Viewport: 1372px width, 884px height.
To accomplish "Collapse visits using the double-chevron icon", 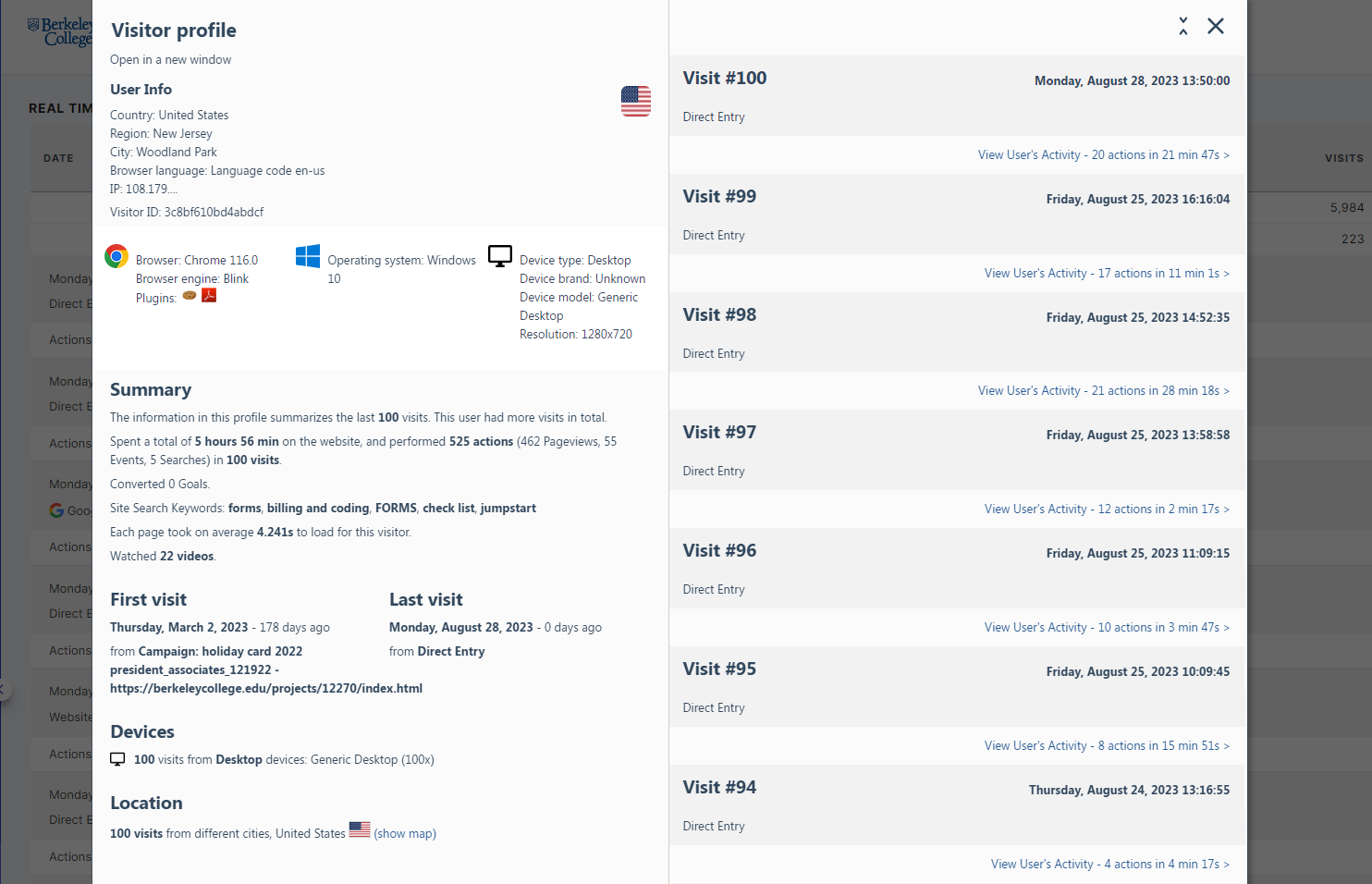I will tap(1183, 26).
